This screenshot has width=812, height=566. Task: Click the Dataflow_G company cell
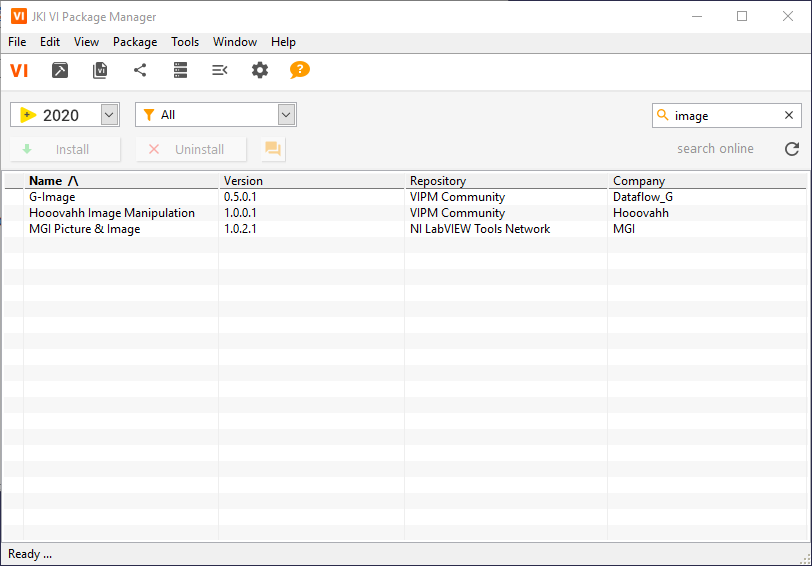(x=643, y=197)
